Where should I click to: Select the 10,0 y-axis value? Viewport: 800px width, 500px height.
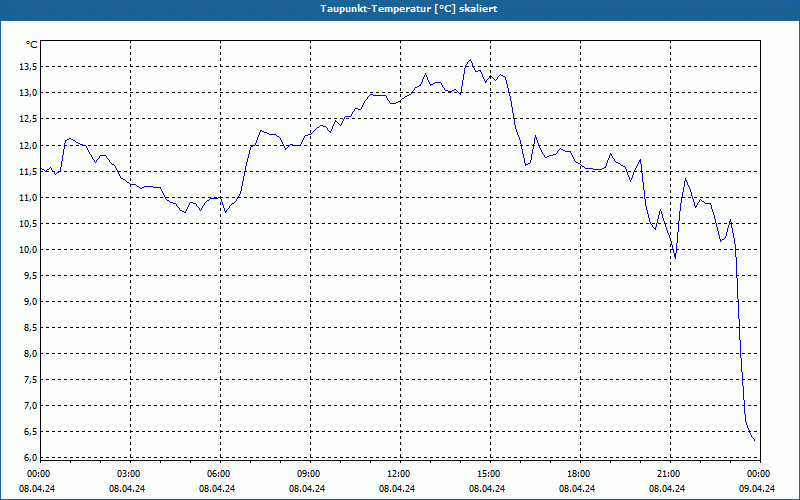(x=29, y=249)
